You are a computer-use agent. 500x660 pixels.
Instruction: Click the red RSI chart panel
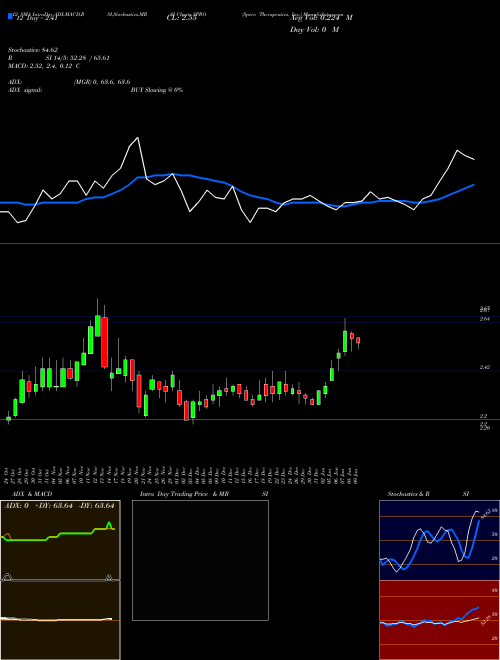(x=439, y=620)
